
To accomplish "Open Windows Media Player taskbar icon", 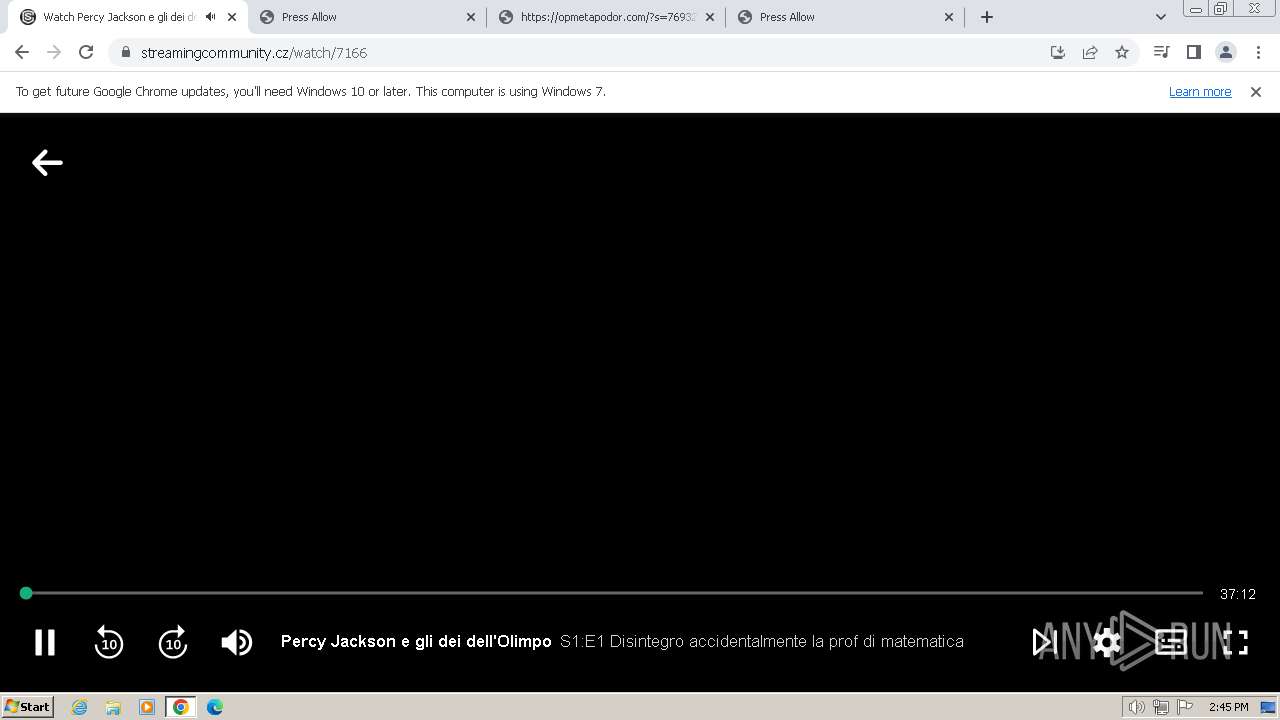I will [x=147, y=707].
